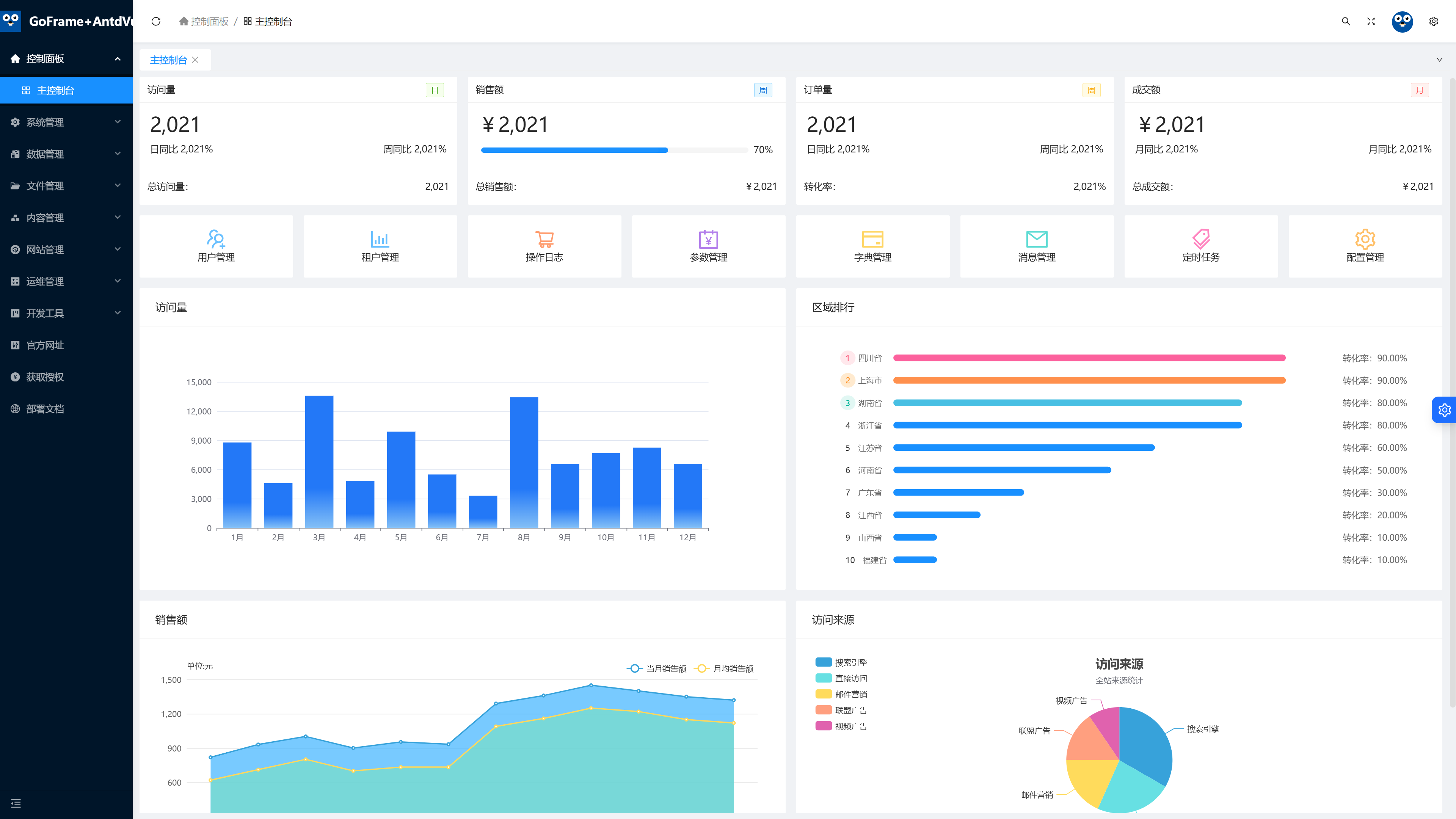Toggle the 搜索引擎 pie legend item
The image size is (1456, 819).
click(841, 662)
